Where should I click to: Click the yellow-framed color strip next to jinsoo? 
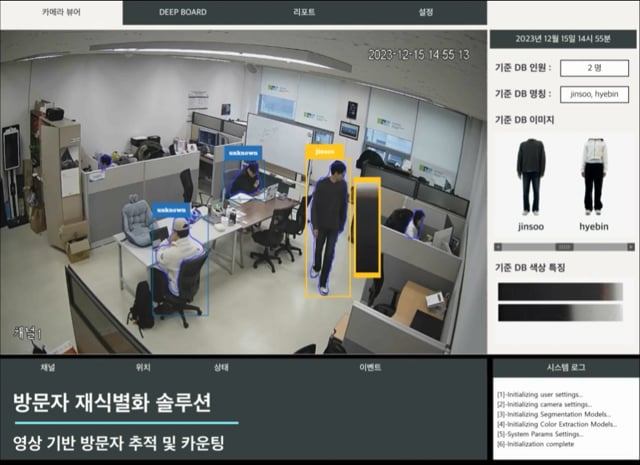(367, 227)
